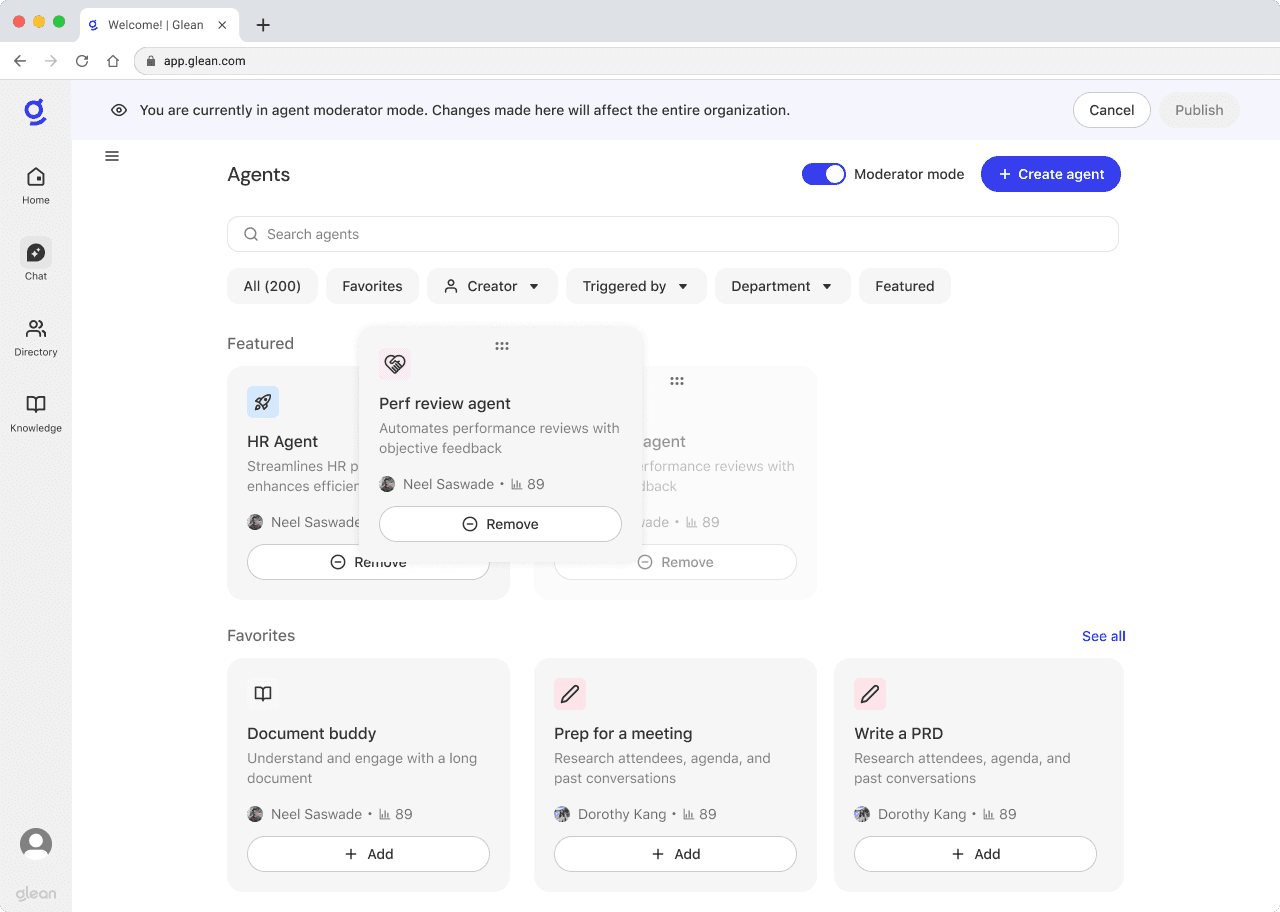Viewport: 1280px width, 912px height.
Task: Expand the Creator filter dropdown
Action: pyautogui.click(x=492, y=286)
